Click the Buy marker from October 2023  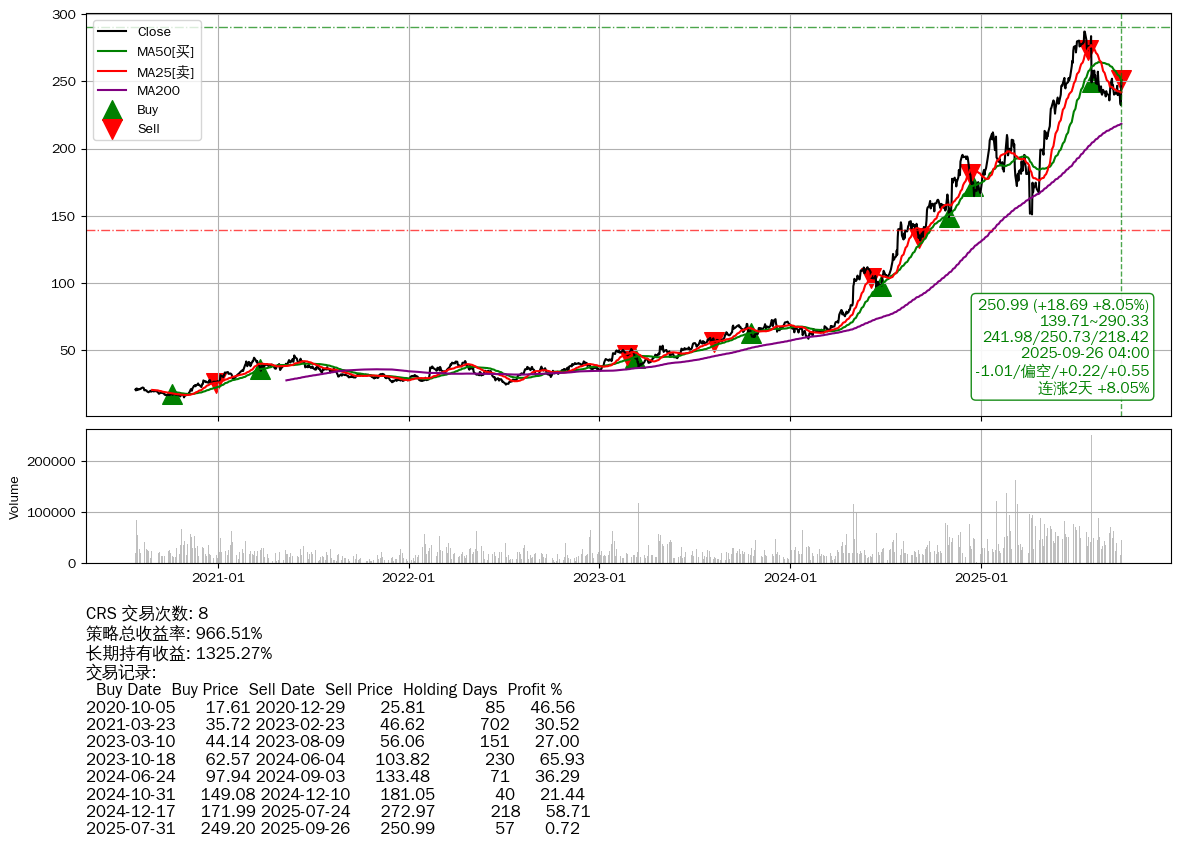click(x=752, y=334)
